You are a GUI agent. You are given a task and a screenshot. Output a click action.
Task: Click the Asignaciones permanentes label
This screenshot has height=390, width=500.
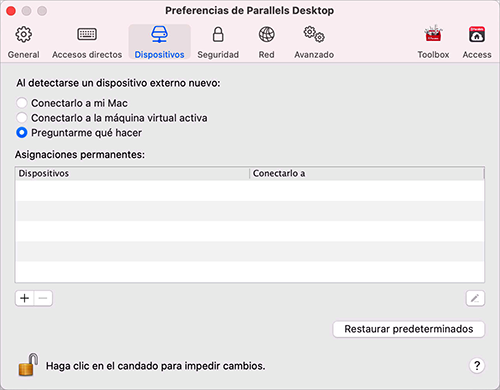point(80,155)
